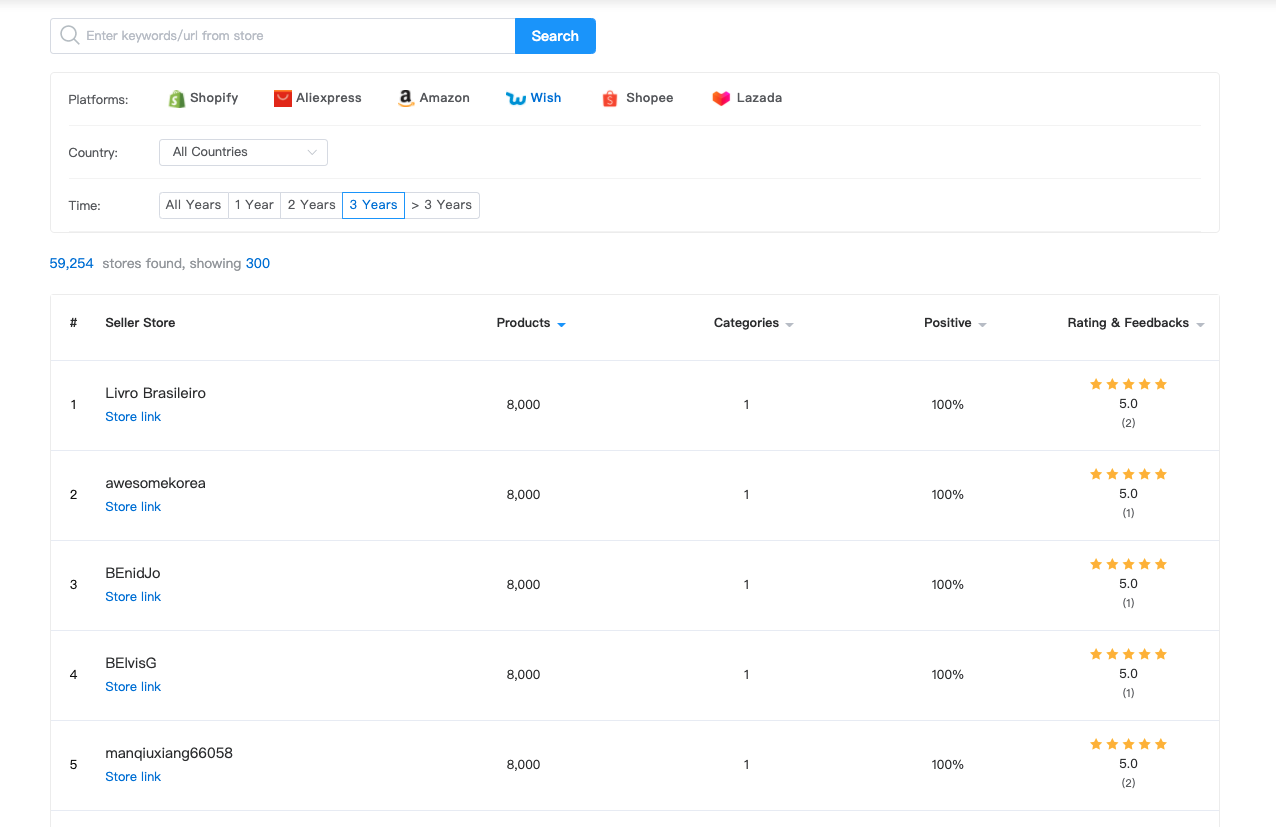Click 8,000 products for manqiuxiang66058
The width and height of the screenshot is (1276, 827).
523,765
